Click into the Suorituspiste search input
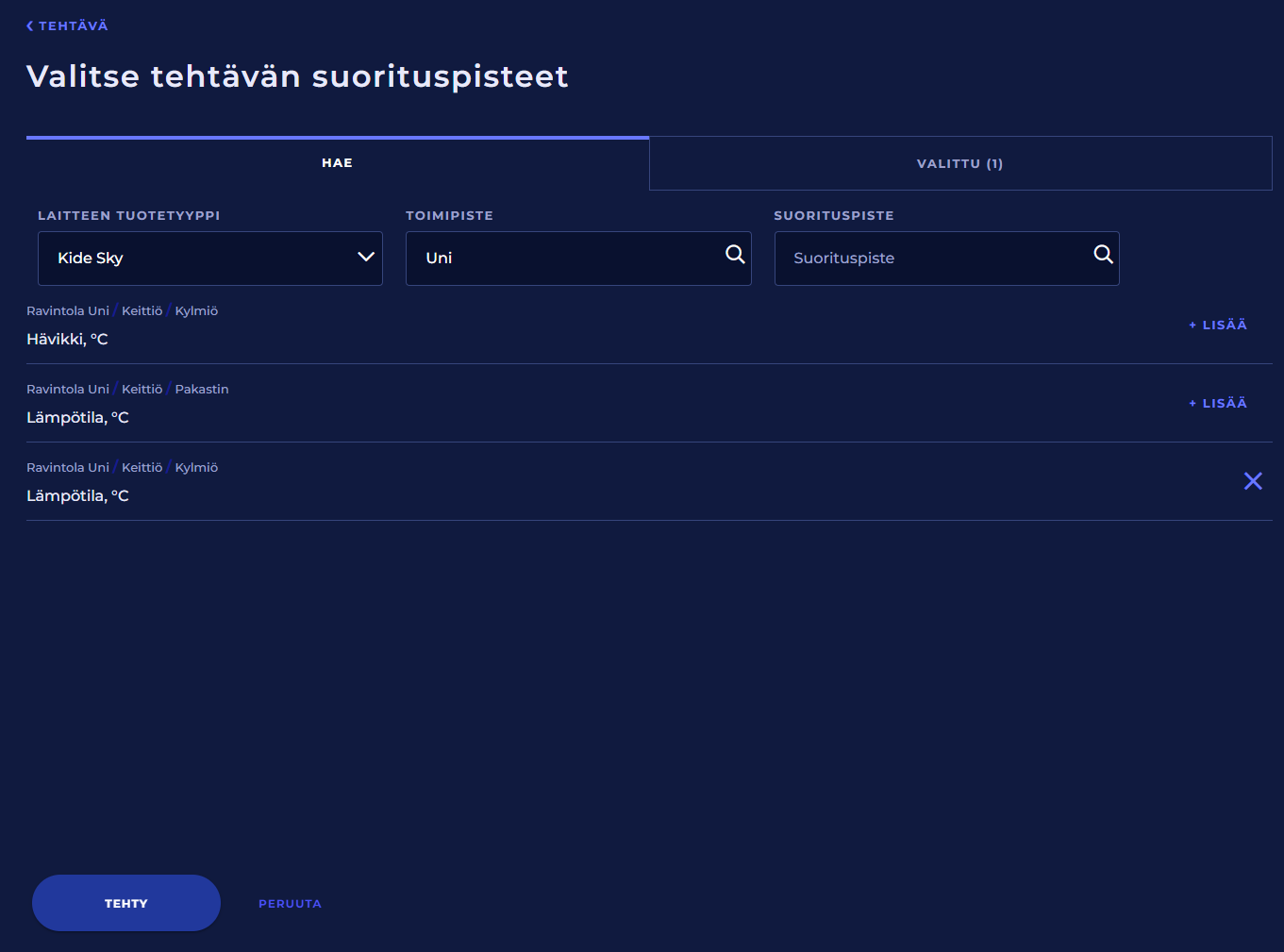Image resolution: width=1284 pixels, height=952 pixels. (934, 259)
